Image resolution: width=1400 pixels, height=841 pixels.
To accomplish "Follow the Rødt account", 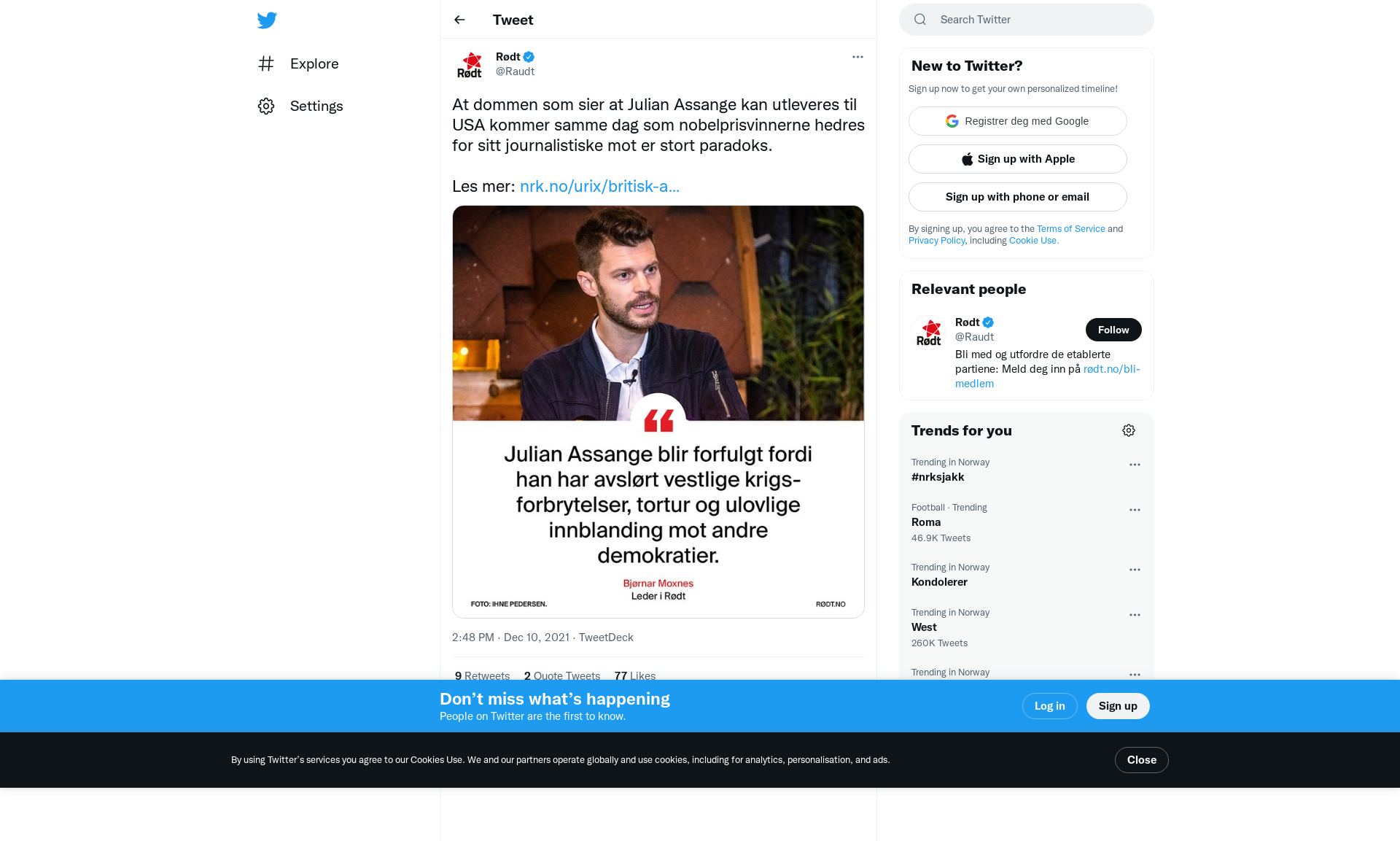I will point(1113,330).
